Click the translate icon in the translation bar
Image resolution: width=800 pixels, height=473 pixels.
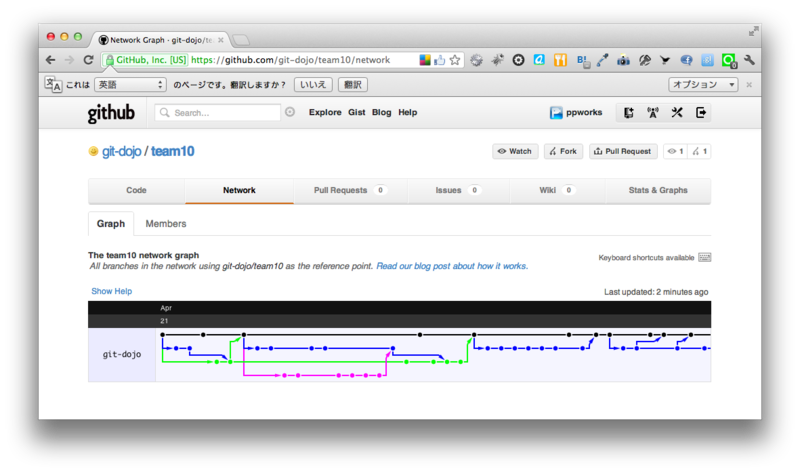click(53, 84)
